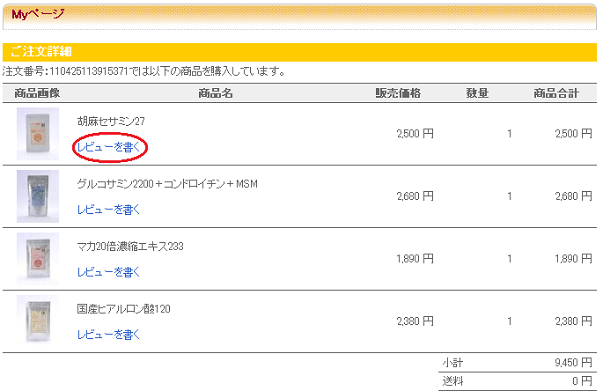
Task: Click the 商品合計 column header
Action: 556,93
